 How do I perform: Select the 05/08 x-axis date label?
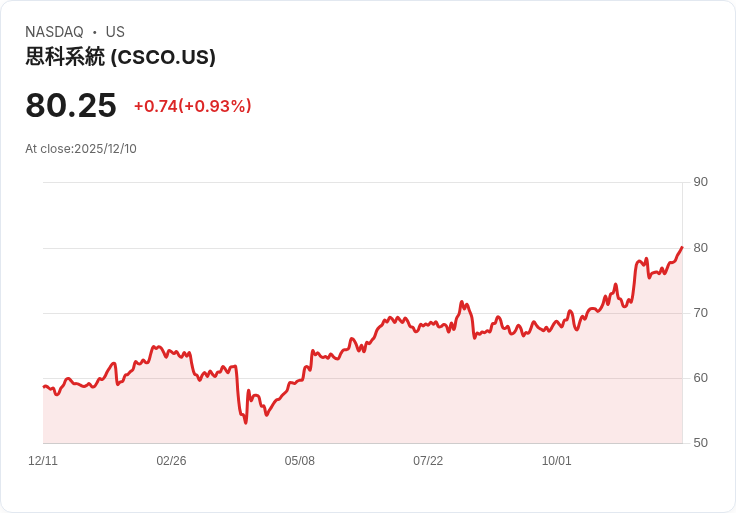[299, 460]
